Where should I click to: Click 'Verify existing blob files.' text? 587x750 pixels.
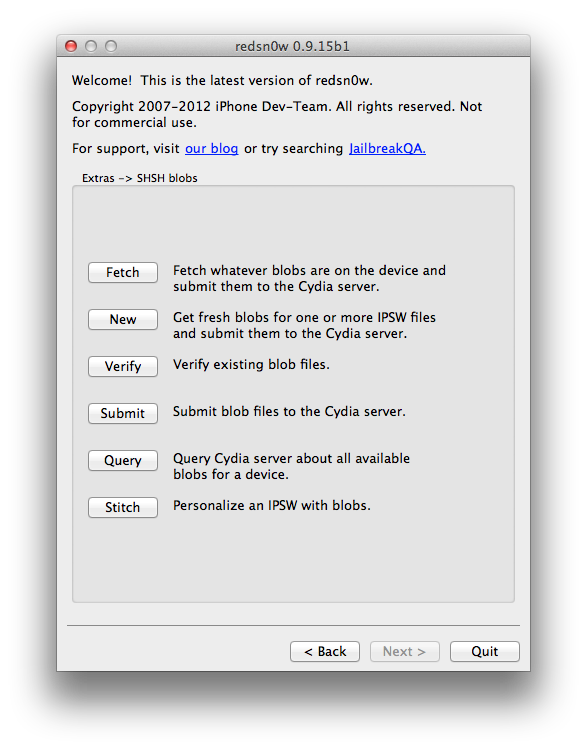251,364
